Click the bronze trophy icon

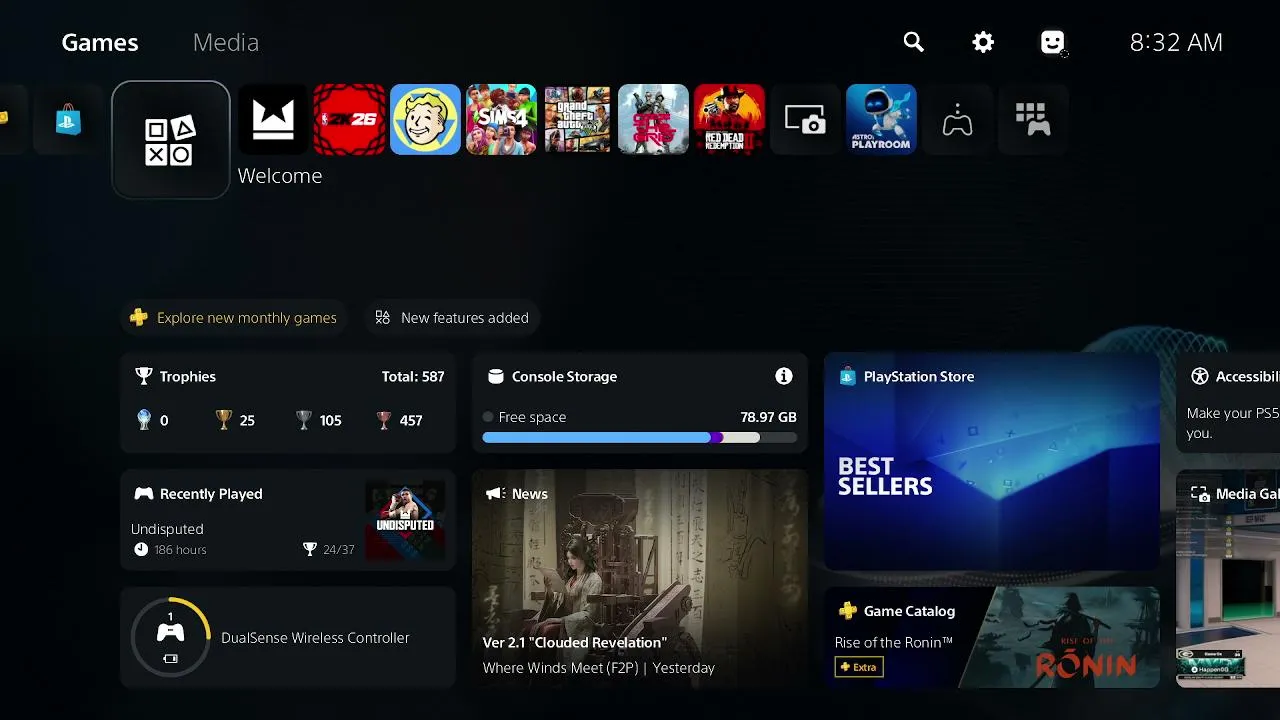(384, 420)
